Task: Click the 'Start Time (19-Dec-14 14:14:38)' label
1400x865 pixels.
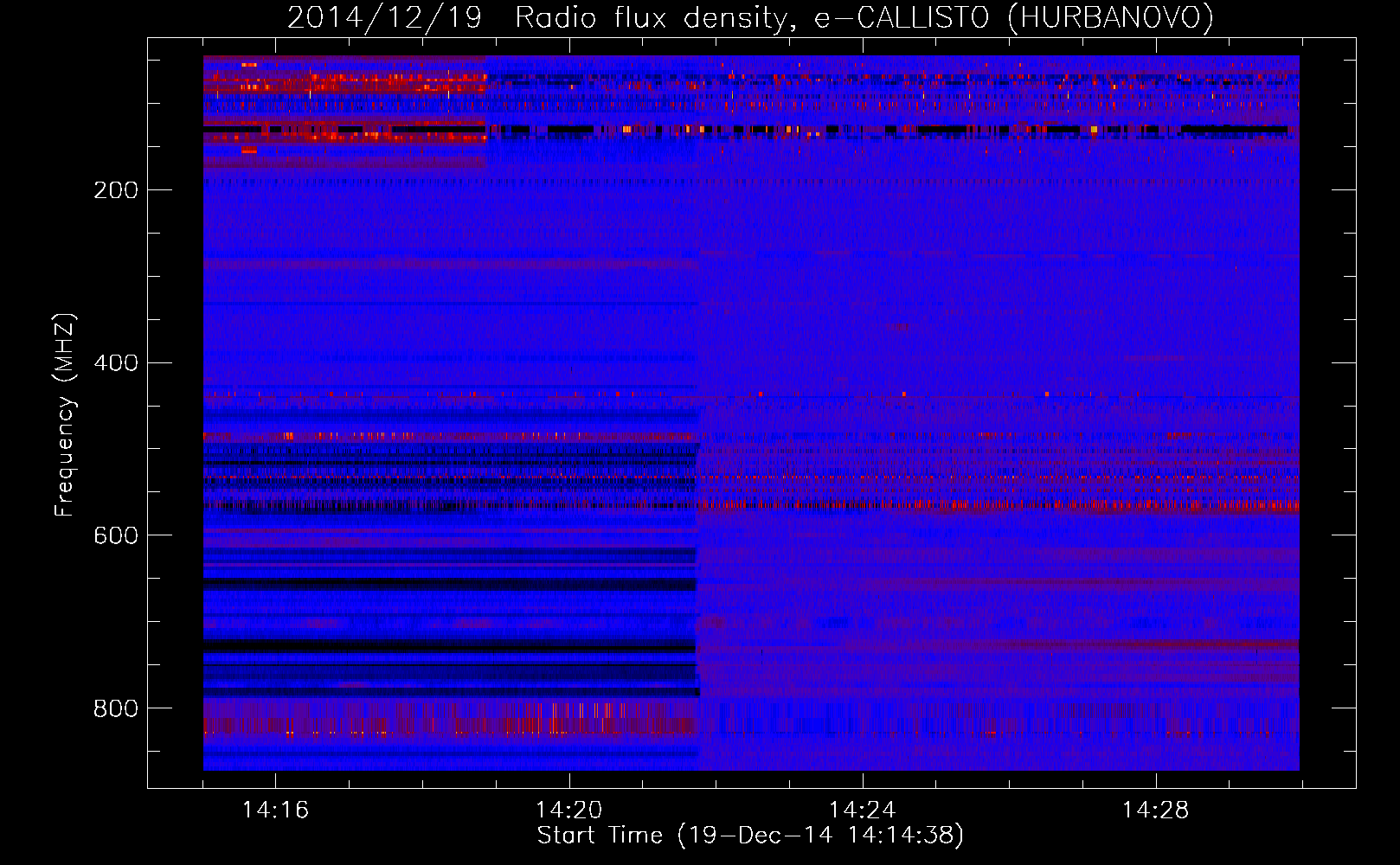Action: click(750, 836)
